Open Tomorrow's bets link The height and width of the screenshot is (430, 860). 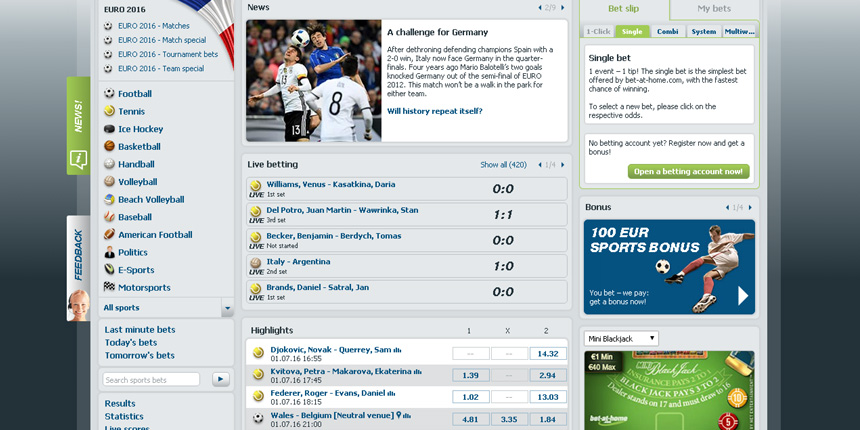click(140, 355)
